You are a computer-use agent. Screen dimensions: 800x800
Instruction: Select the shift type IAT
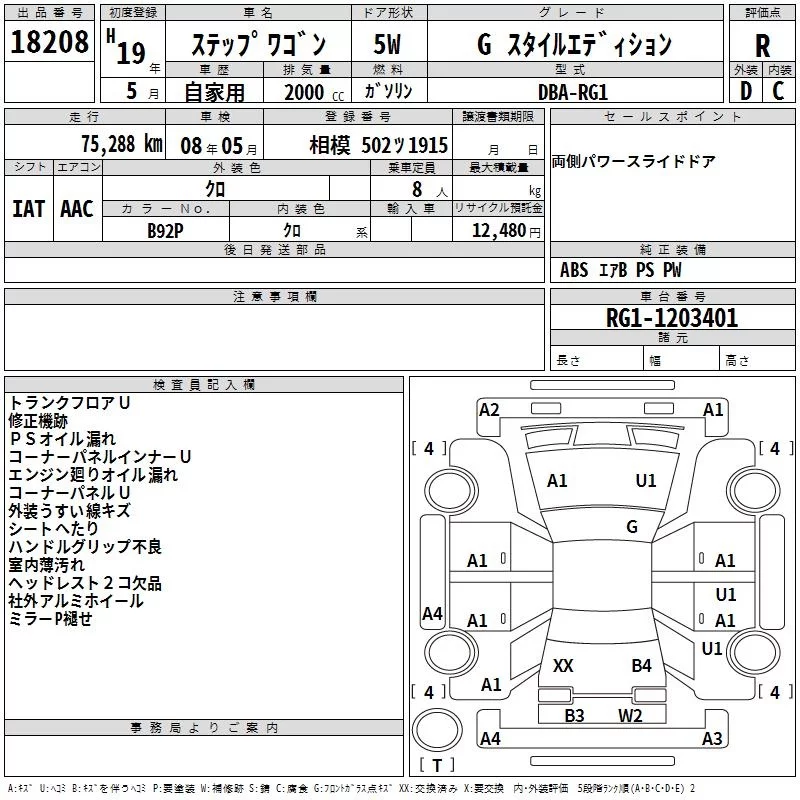[x=29, y=209]
